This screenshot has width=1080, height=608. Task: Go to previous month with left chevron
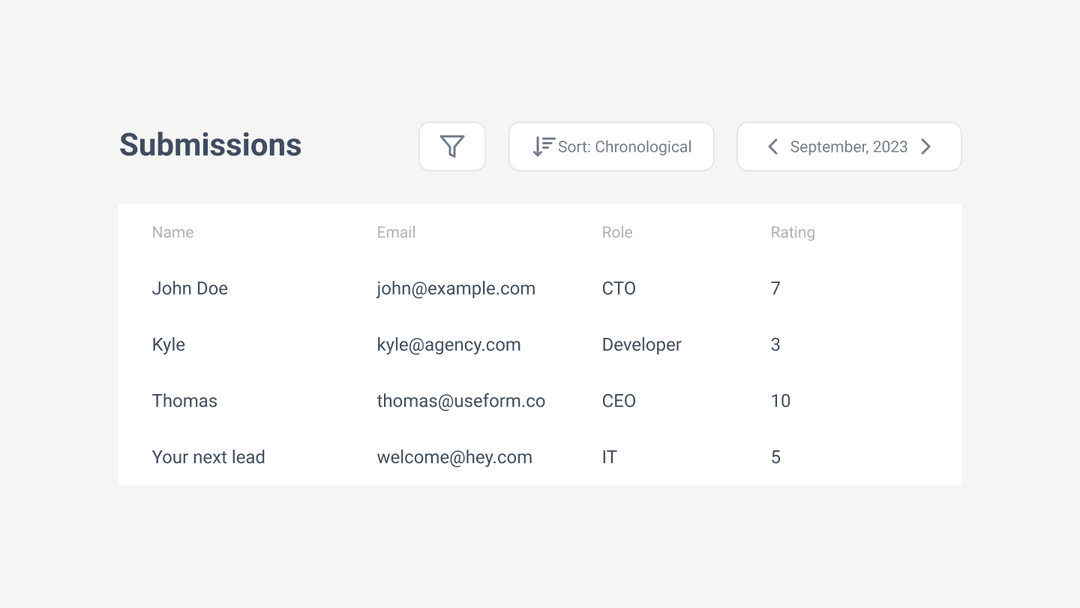(x=773, y=147)
